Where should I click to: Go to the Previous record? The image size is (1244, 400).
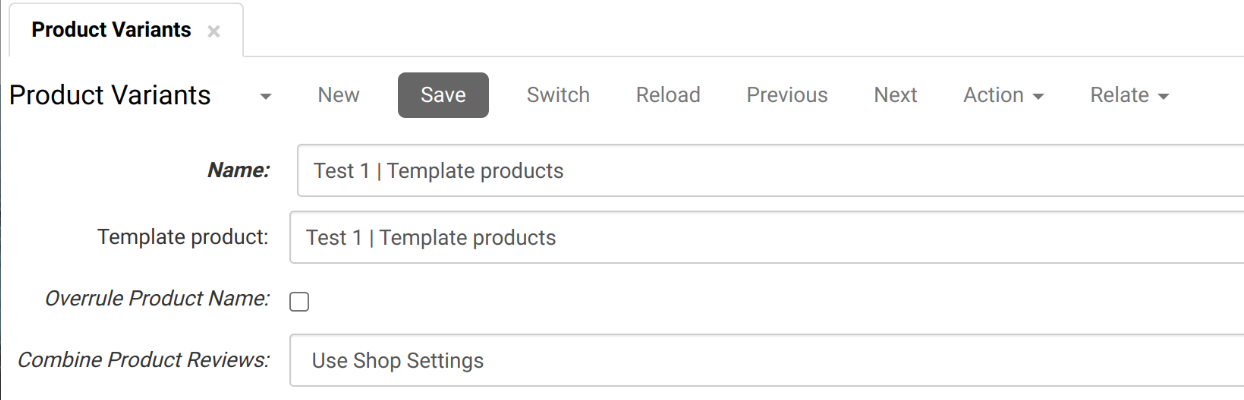coord(787,95)
